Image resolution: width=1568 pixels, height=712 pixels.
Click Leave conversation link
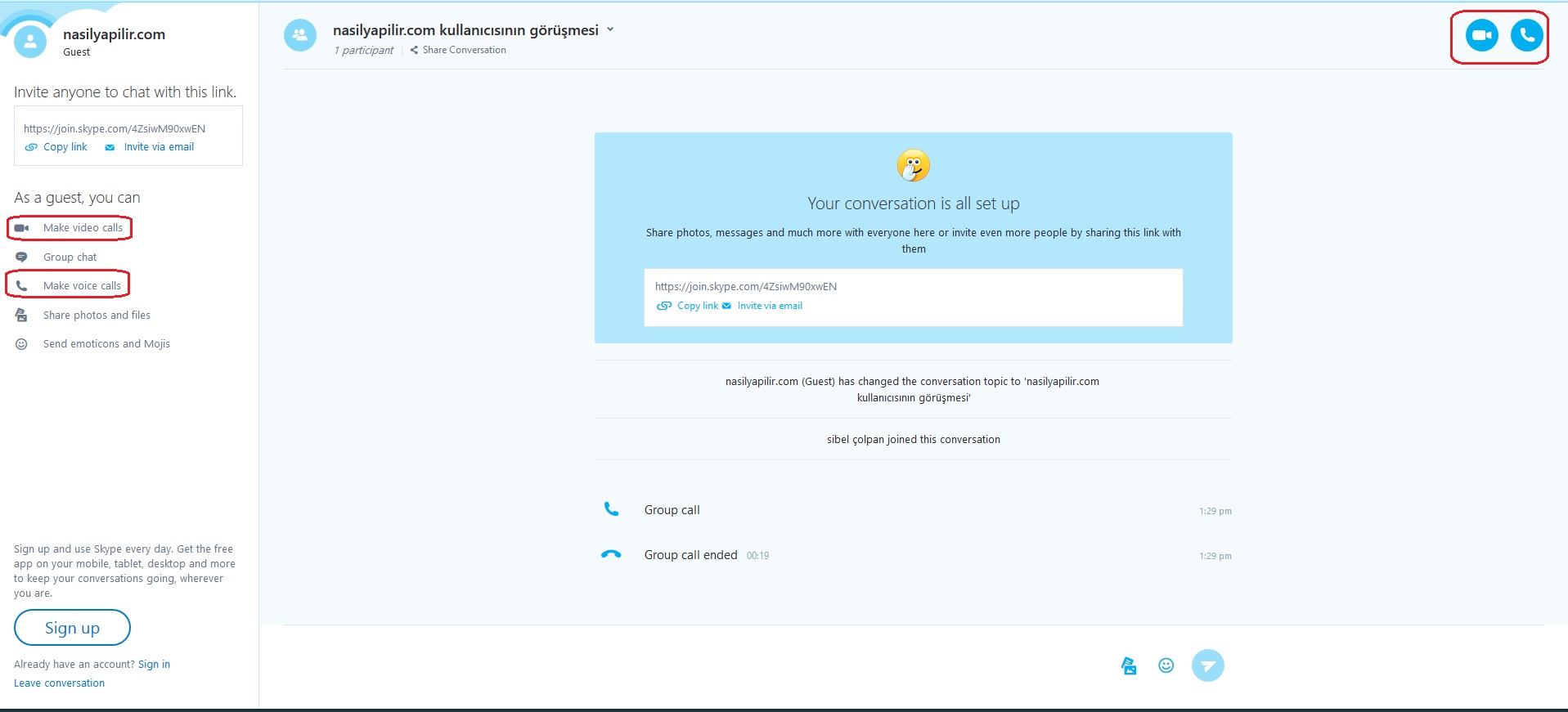(x=59, y=683)
